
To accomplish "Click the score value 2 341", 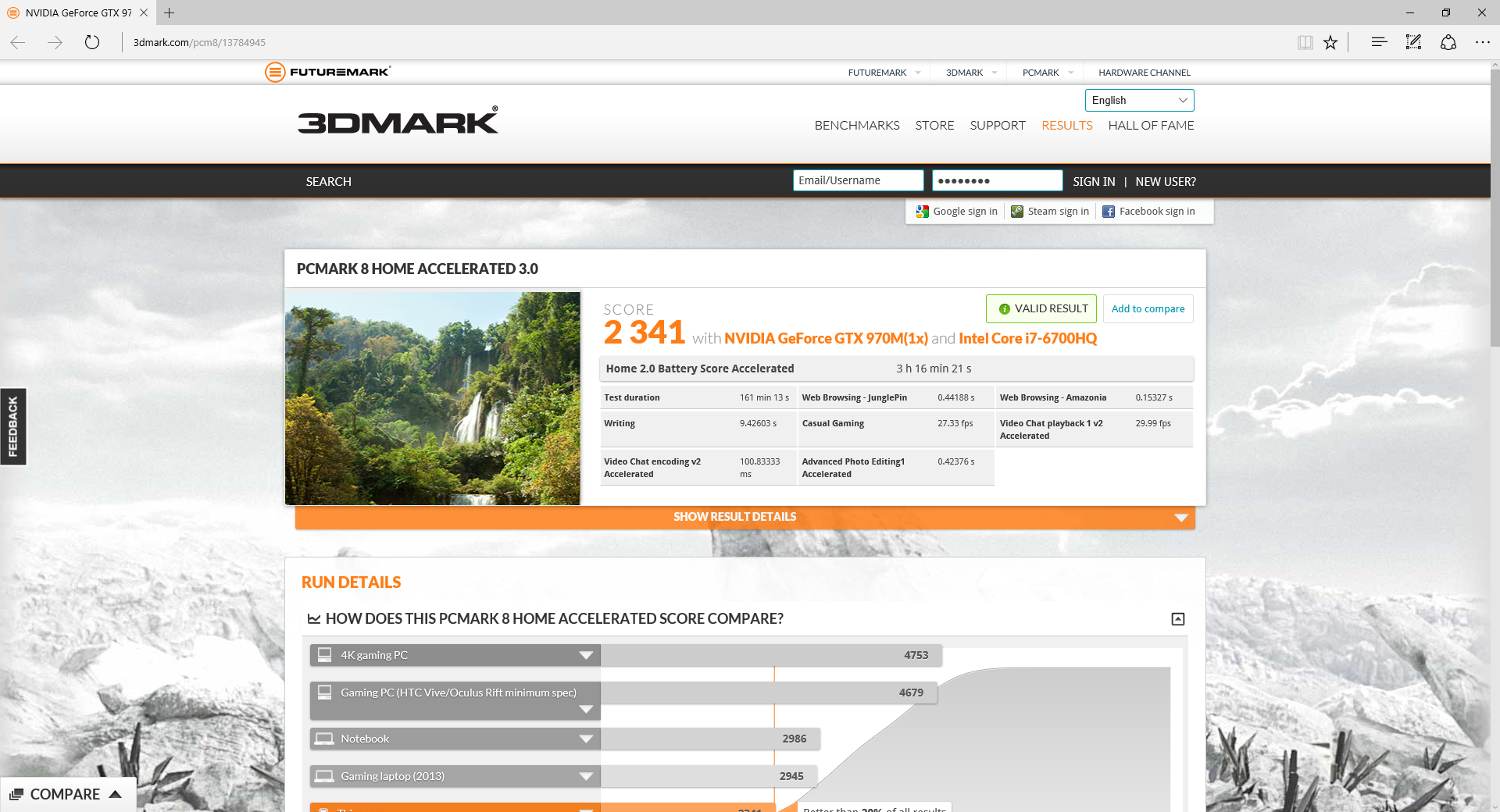I will click(645, 333).
